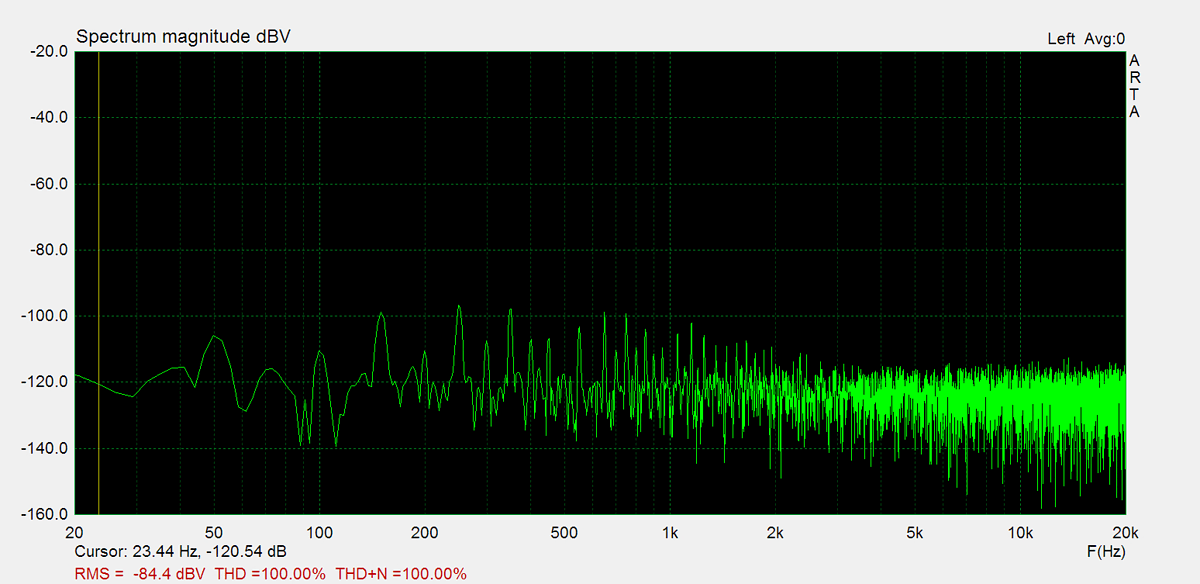Click the 100 frequency axis label
This screenshot has width=1200, height=584.
[x=319, y=531]
